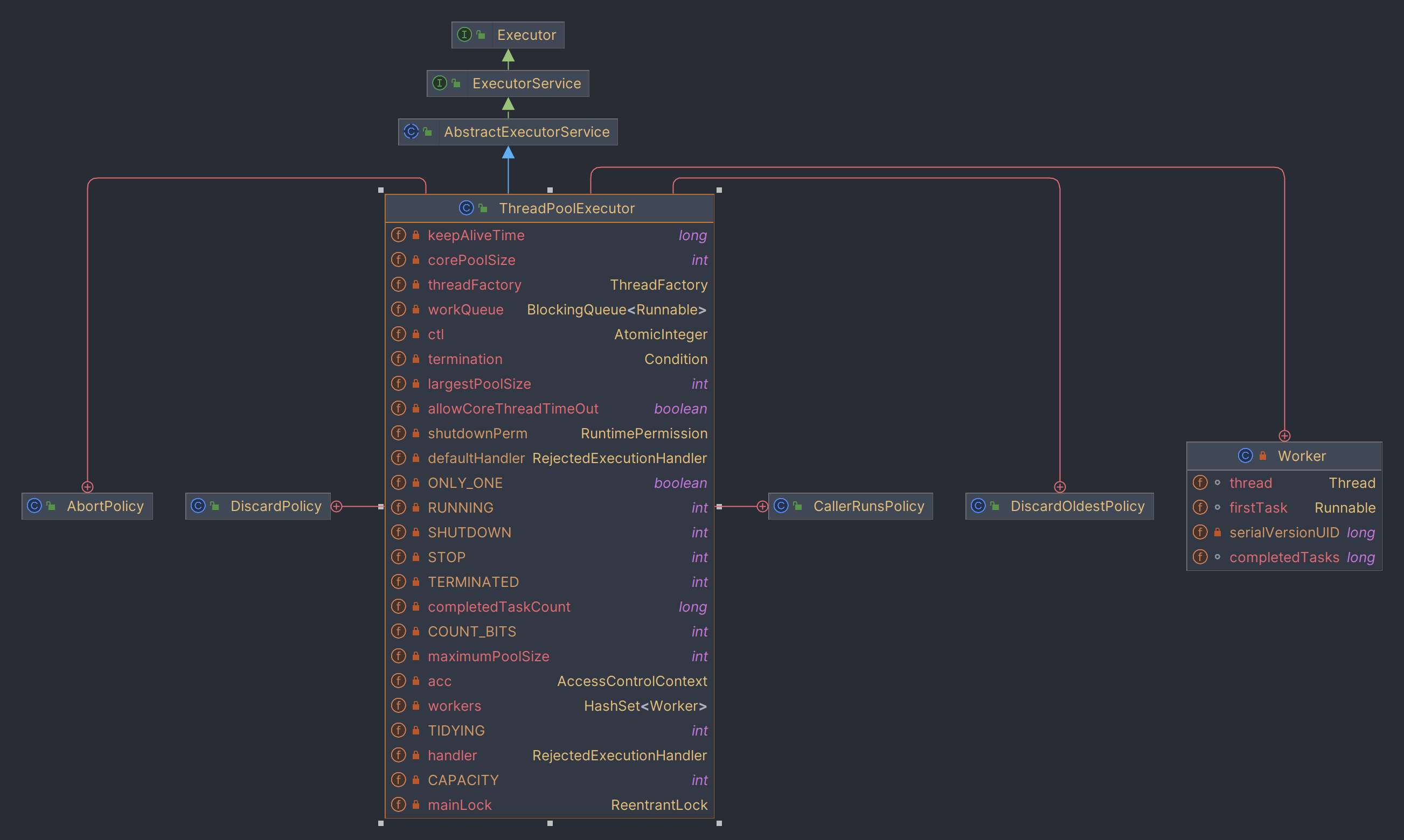
Task: Click the AbstractExecutorService abstract class icon
Action: pos(411,132)
